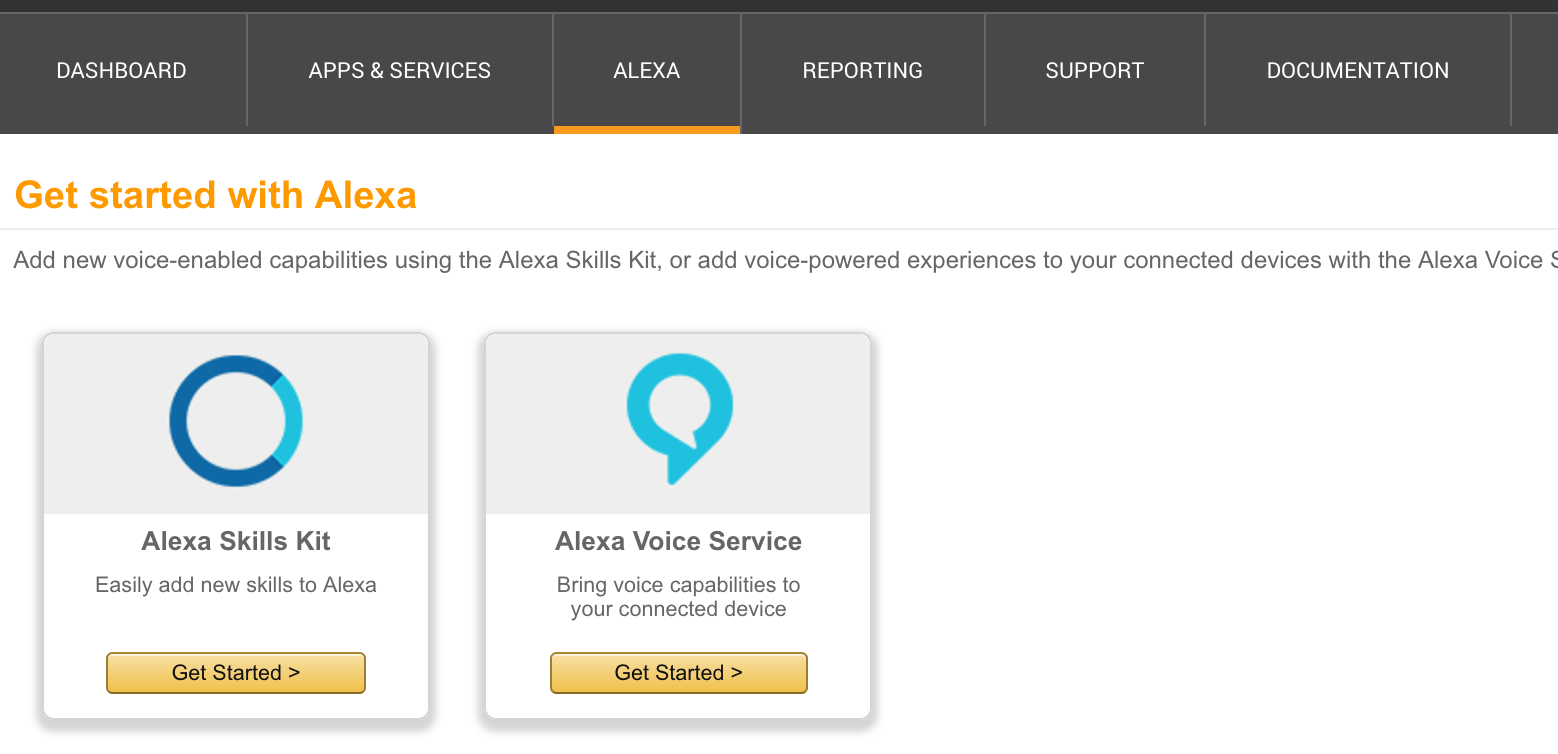Click the 'Get started with Alexa' heading
The image size is (1558, 754).
[x=216, y=195]
